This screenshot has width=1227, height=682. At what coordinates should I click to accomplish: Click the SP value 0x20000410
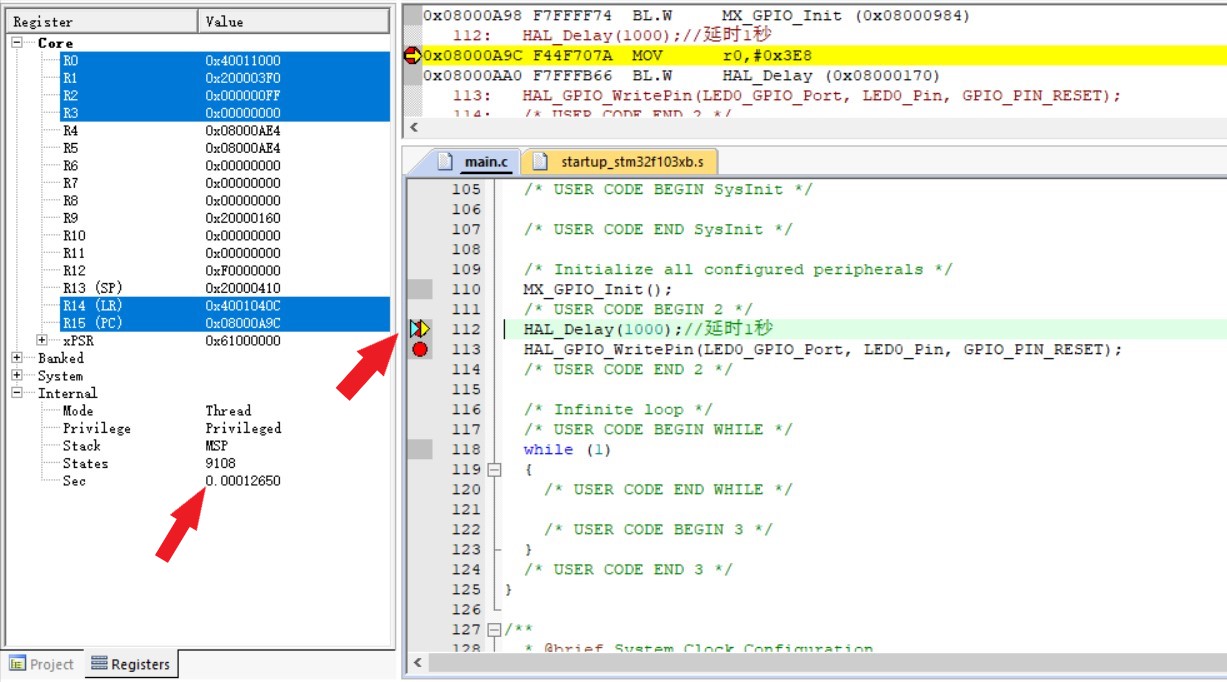click(x=243, y=288)
